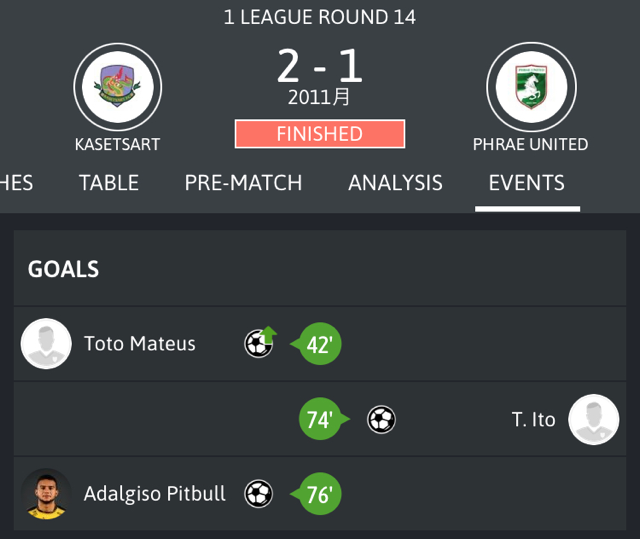Open Adalgiso Pitbull player photo
This screenshot has height=539, width=640.
point(46,494)
